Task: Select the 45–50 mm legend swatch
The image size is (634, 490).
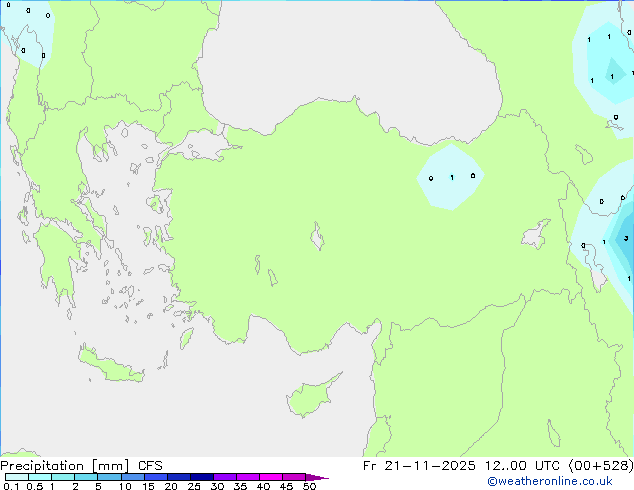Action: 294,477
